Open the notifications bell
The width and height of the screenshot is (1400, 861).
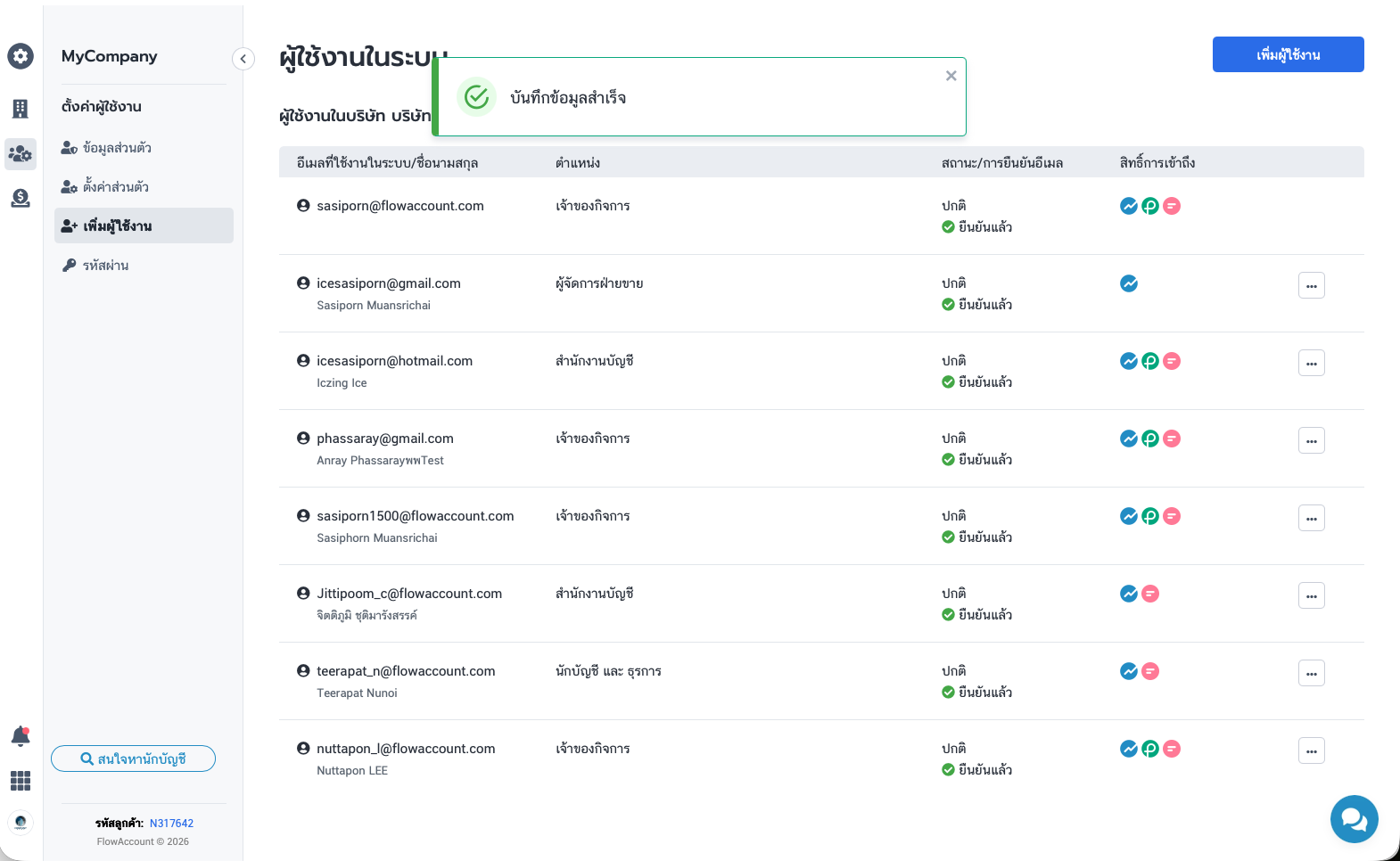(x=21, y=736)
